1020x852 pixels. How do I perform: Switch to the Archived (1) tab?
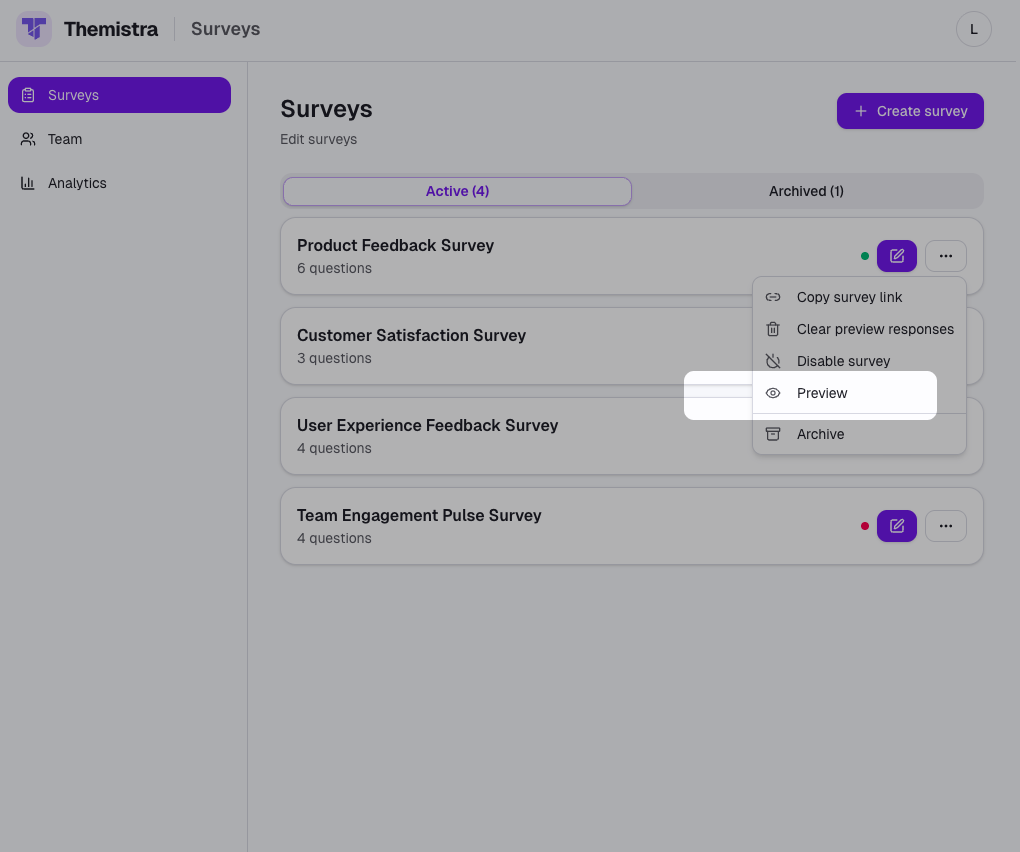tap(806, 191)
